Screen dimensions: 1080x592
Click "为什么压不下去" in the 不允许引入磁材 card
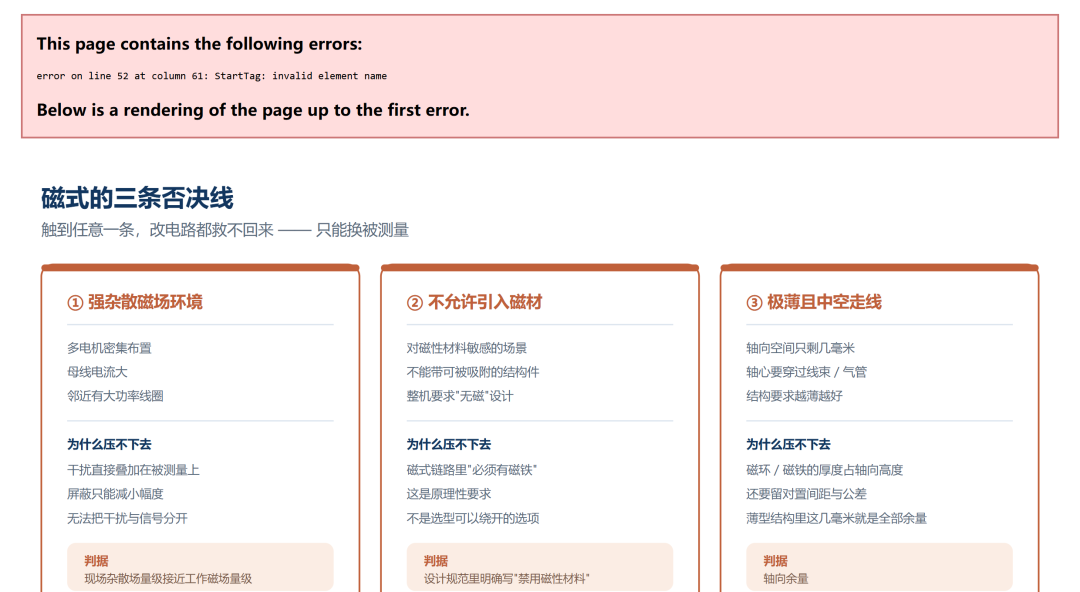pos(448,445)
